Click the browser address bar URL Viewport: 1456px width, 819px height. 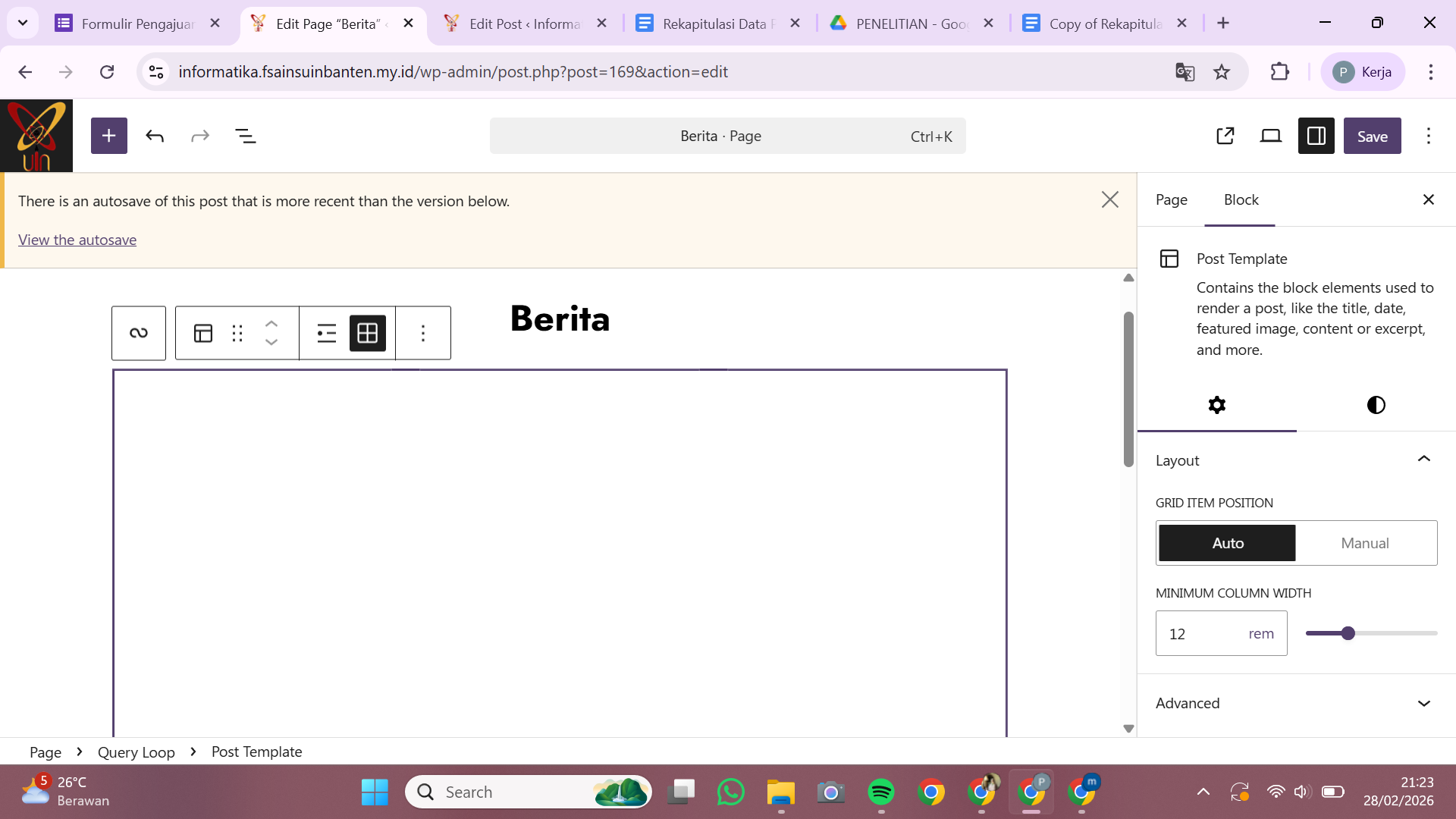point(453,72)
